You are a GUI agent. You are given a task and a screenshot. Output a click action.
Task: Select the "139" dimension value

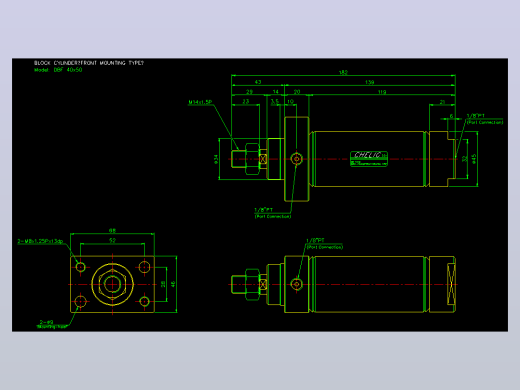coord(369,82)
